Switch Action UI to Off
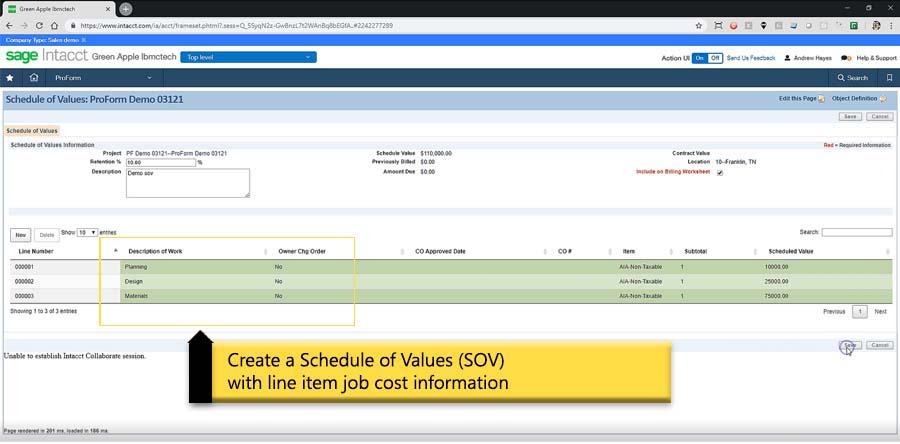 click(x=715, y=58)
